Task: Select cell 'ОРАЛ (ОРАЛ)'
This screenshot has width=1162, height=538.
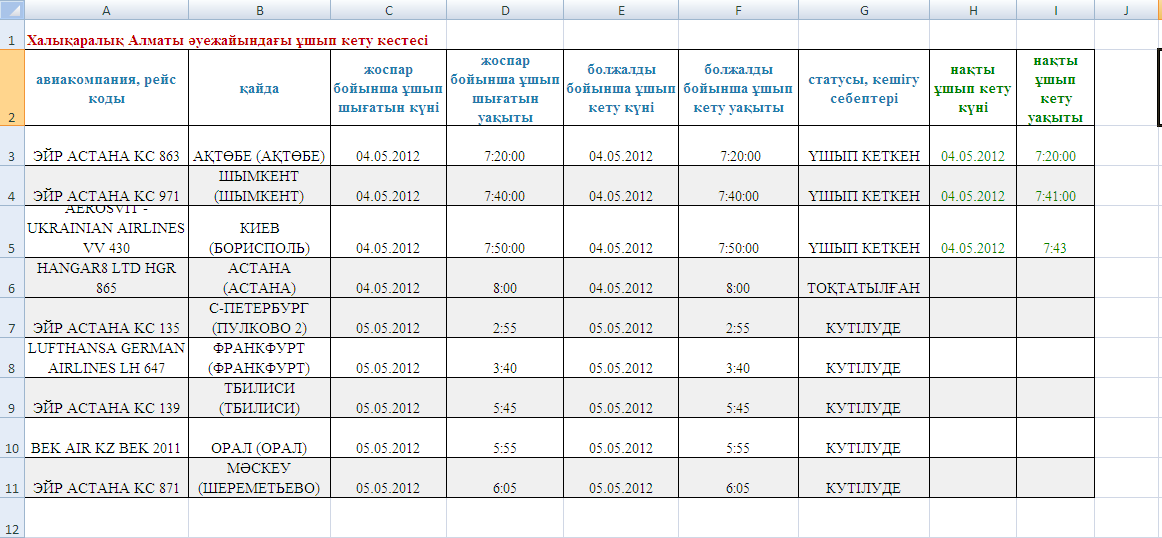Action: (259, 438)
